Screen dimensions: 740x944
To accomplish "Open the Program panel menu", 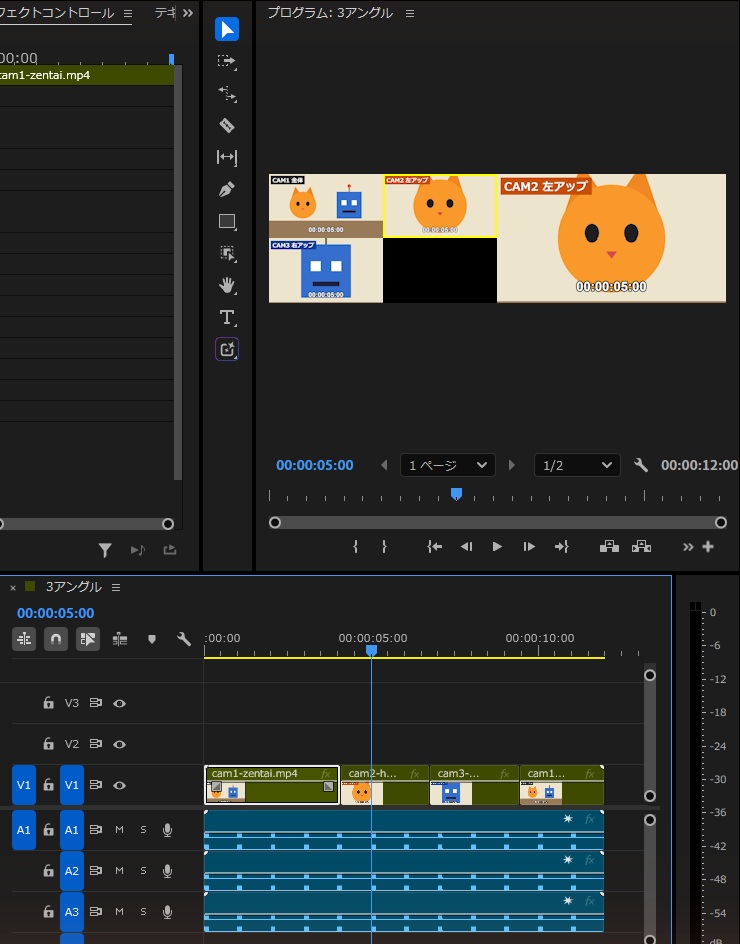I will pyautogui.click(x=410, y=13).
